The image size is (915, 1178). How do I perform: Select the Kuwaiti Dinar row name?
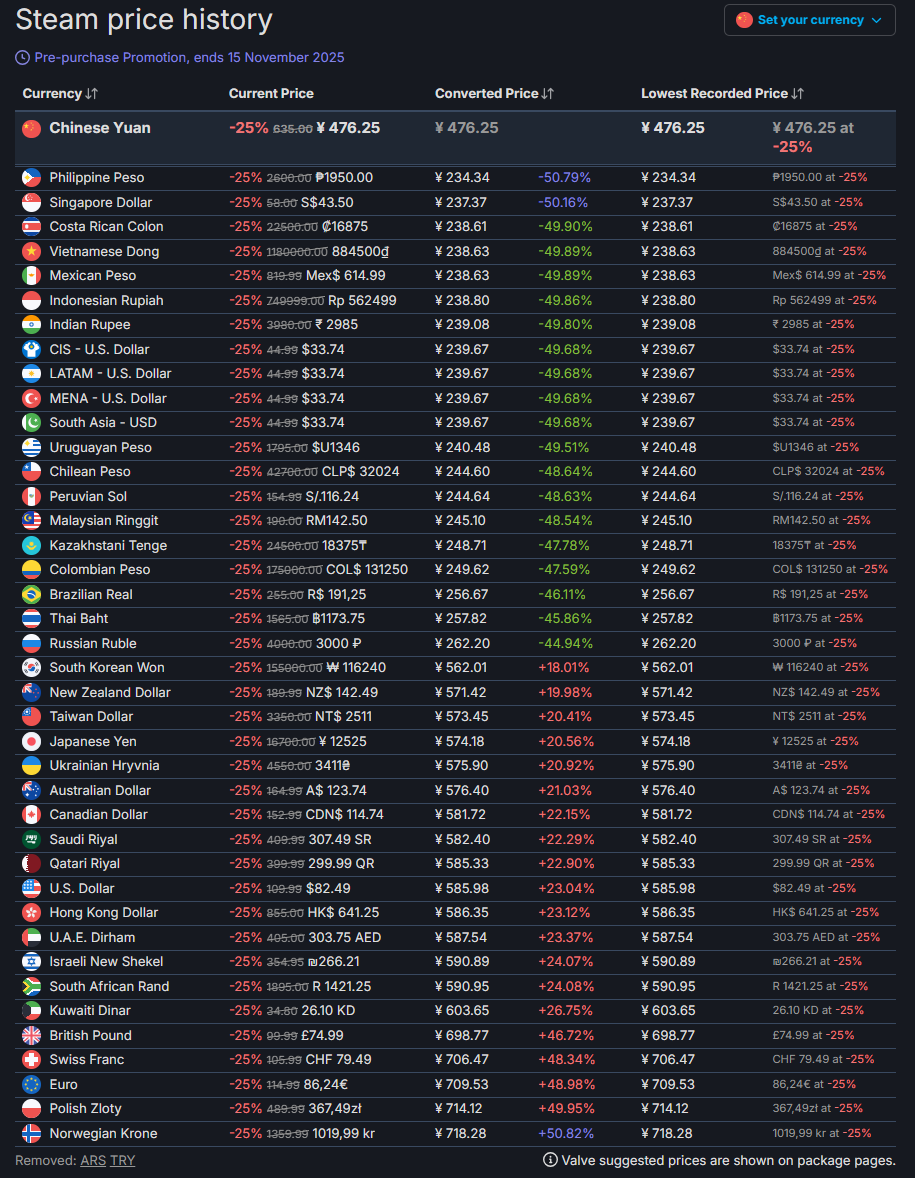click(x=90, y=1010)
